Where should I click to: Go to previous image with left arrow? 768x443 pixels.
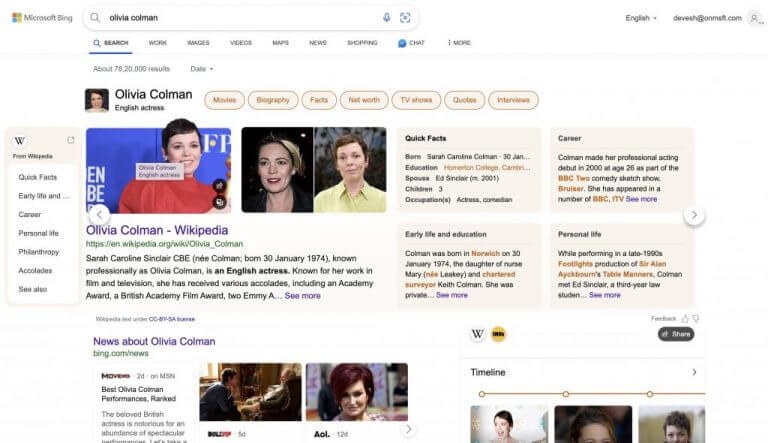pyautogui.click(x=99, y=215)
